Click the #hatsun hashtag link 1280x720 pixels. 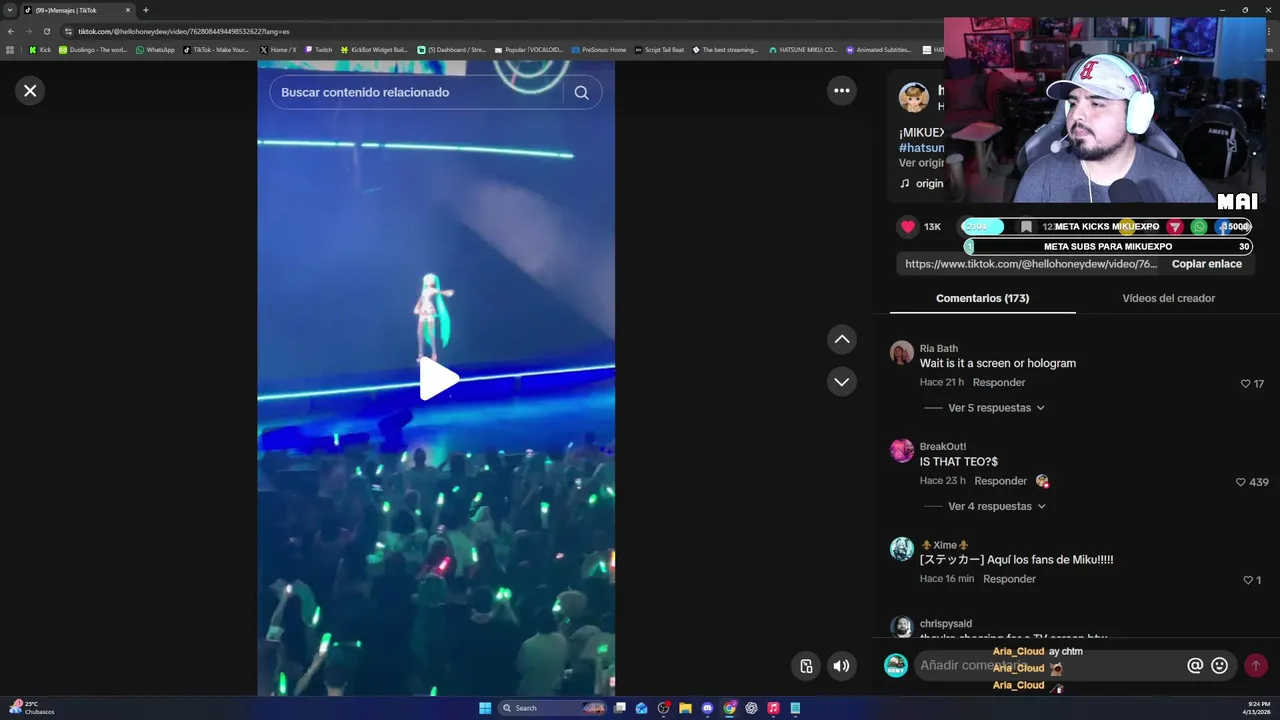click(921, 148)
